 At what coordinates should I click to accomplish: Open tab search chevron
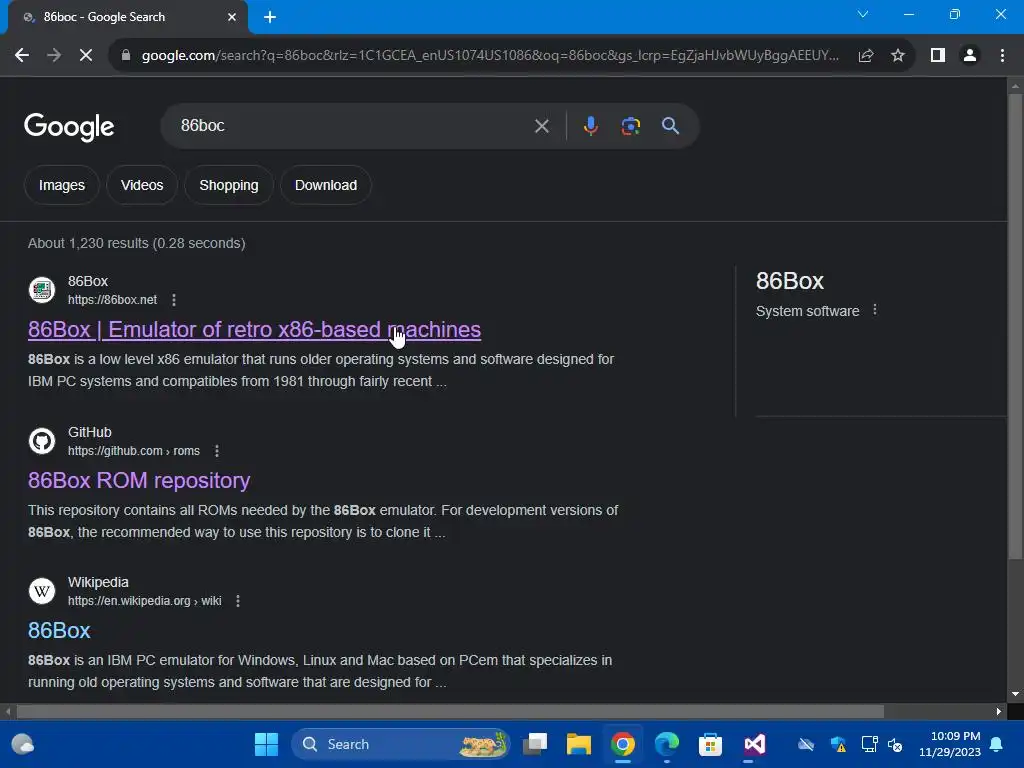point(863,14)
